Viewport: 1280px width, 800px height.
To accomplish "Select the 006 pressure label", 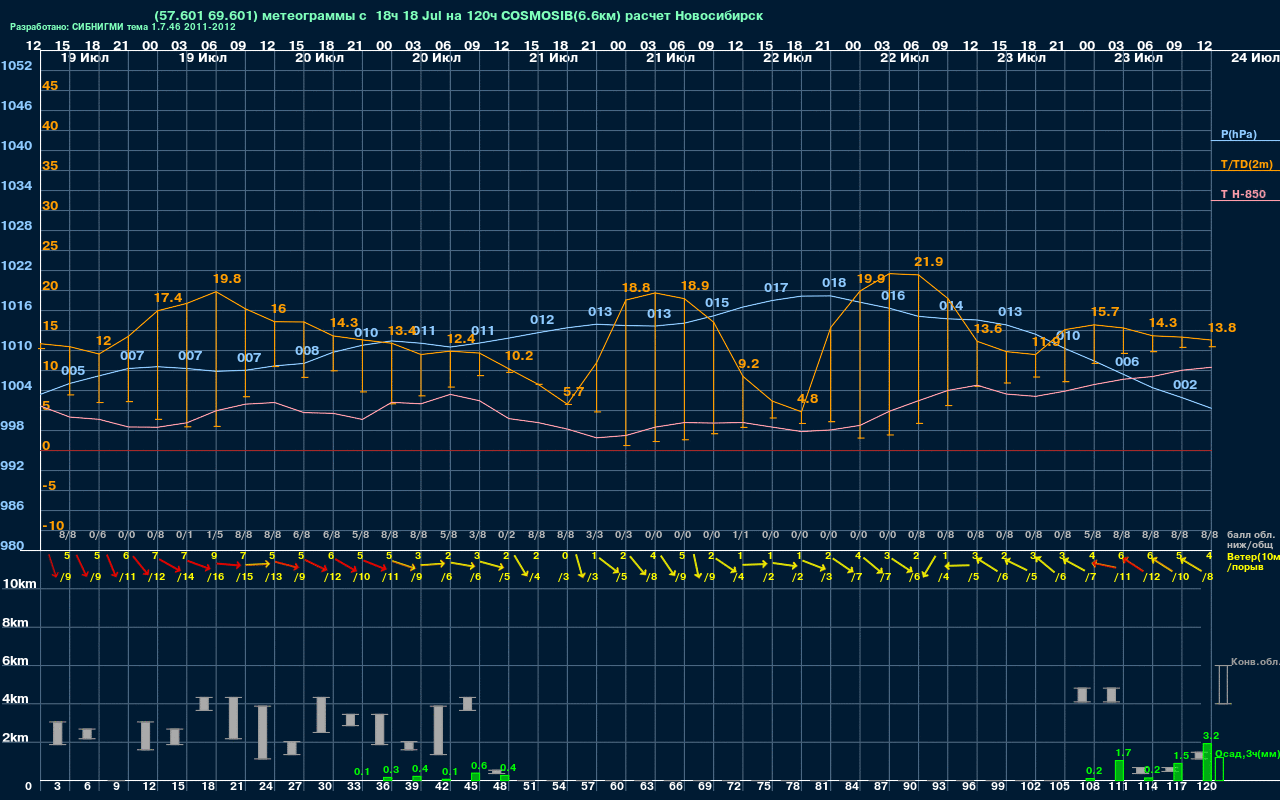I will pyautogui.click(x=1127, y=362).
